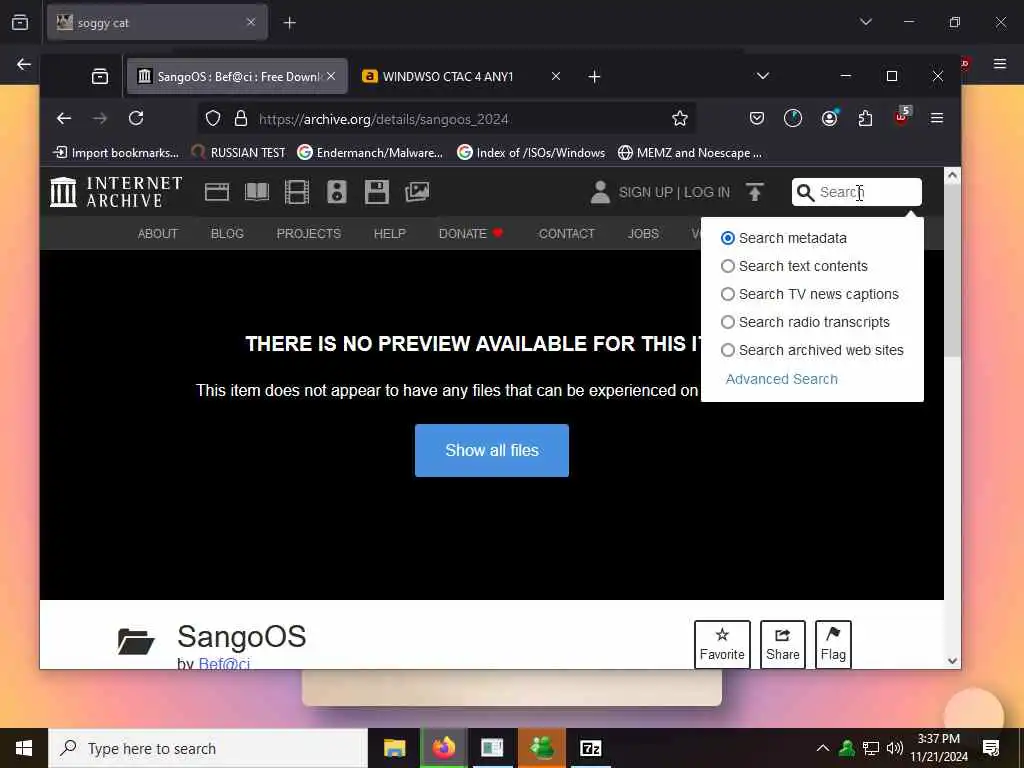Click the Type here to search taskbar box
The width and height of the screenshot is (1024, 768).
[x=208, y=748]
